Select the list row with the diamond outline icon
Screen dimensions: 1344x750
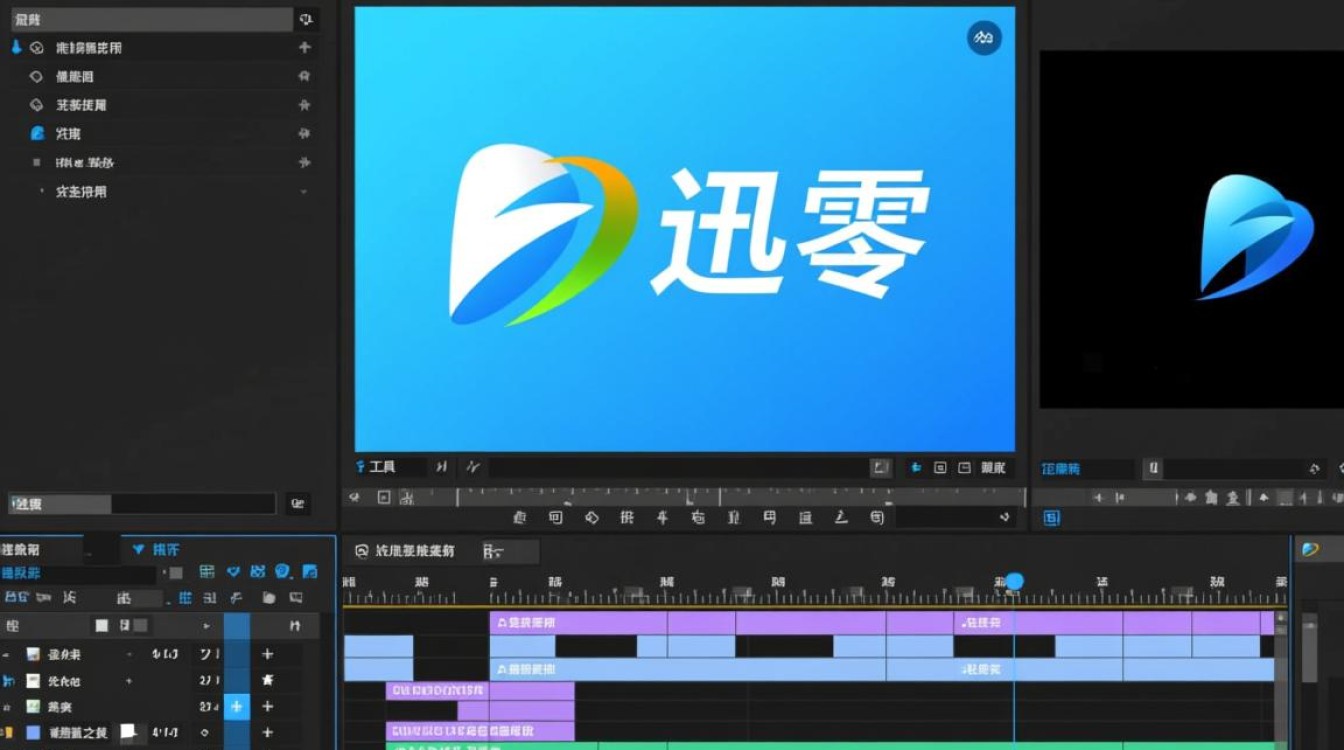point(165,76)
